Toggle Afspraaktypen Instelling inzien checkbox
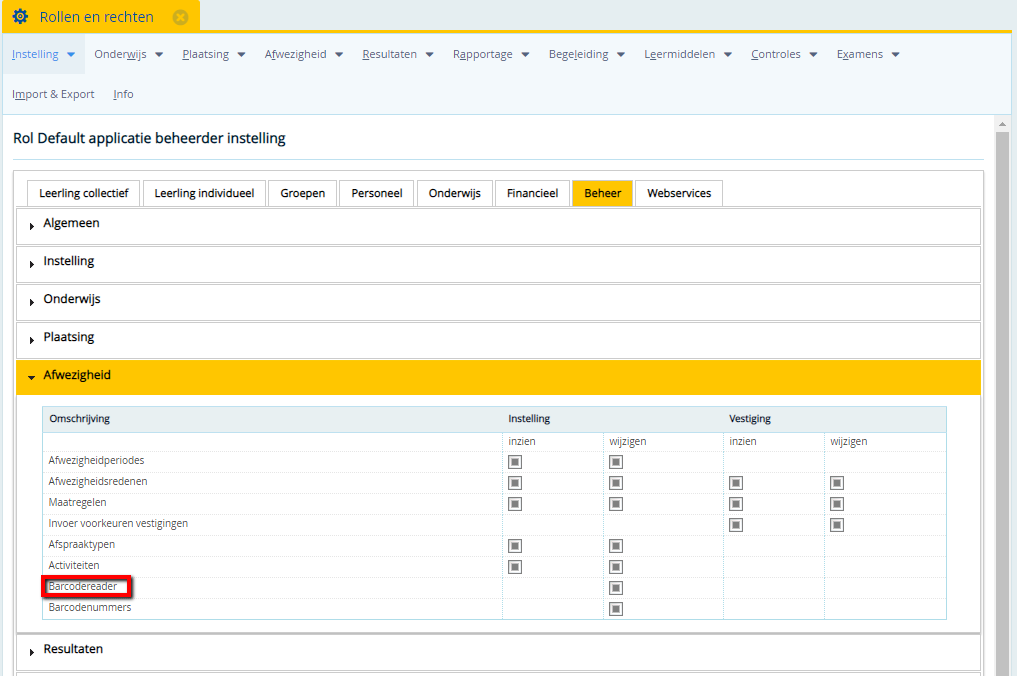This screenshot has height=676, width=1017. (x=515, y=546)
